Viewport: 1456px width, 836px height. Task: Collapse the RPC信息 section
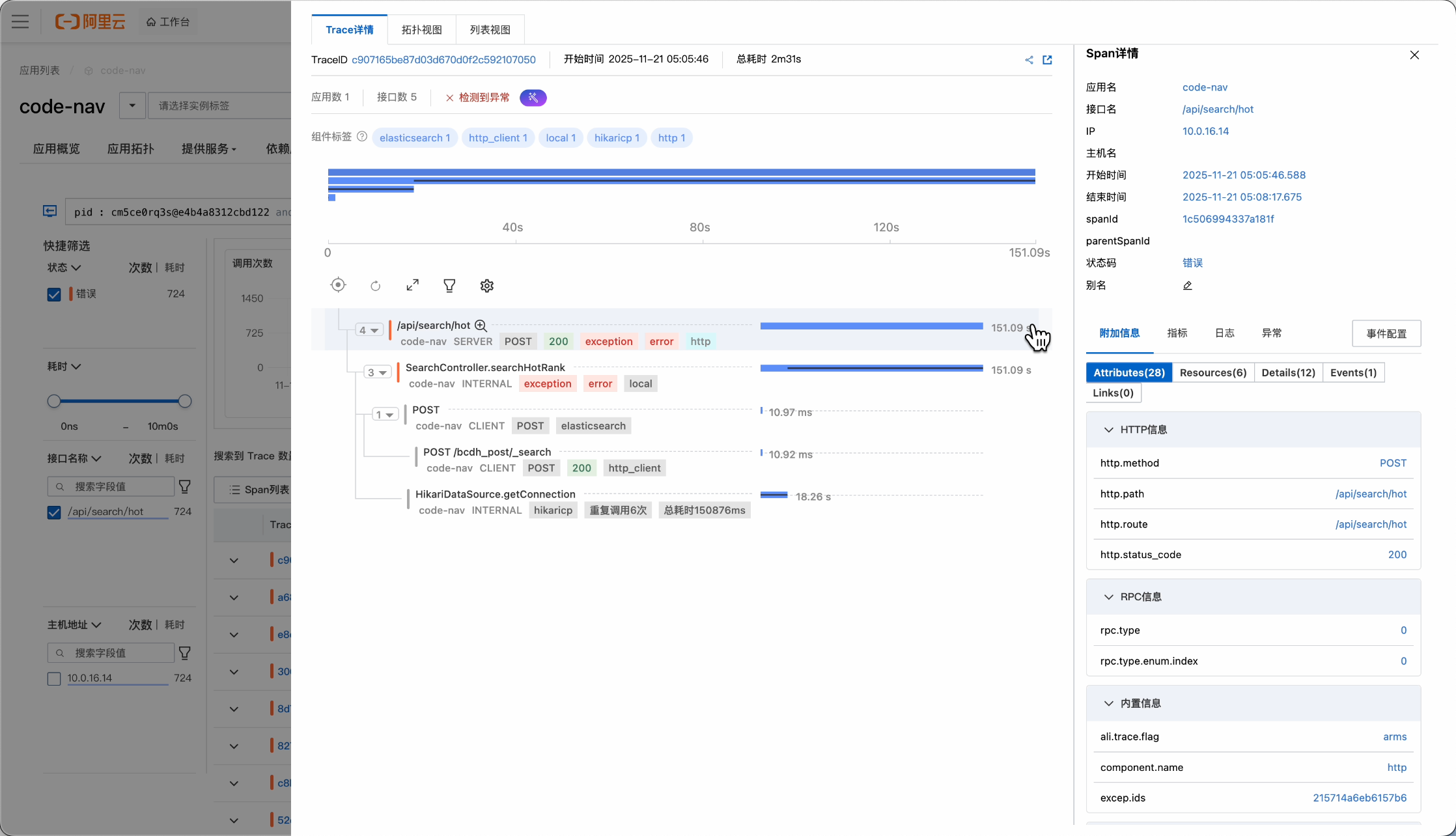(x=1108, y=597)
